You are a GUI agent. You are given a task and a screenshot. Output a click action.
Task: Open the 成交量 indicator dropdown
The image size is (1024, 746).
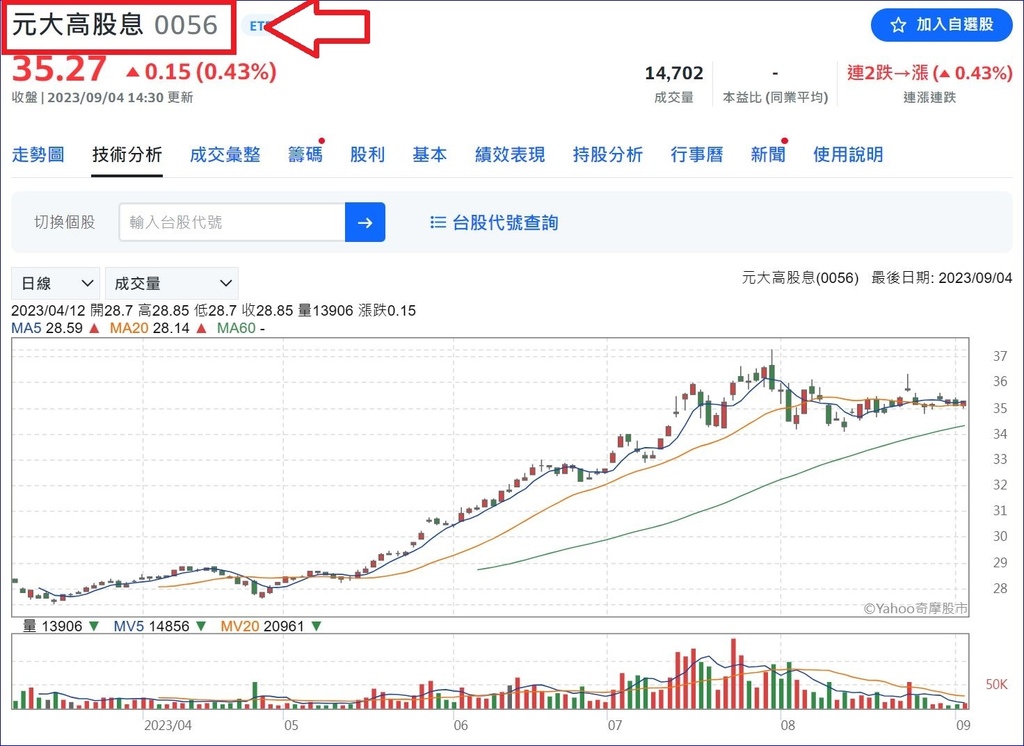click(172, 284)
